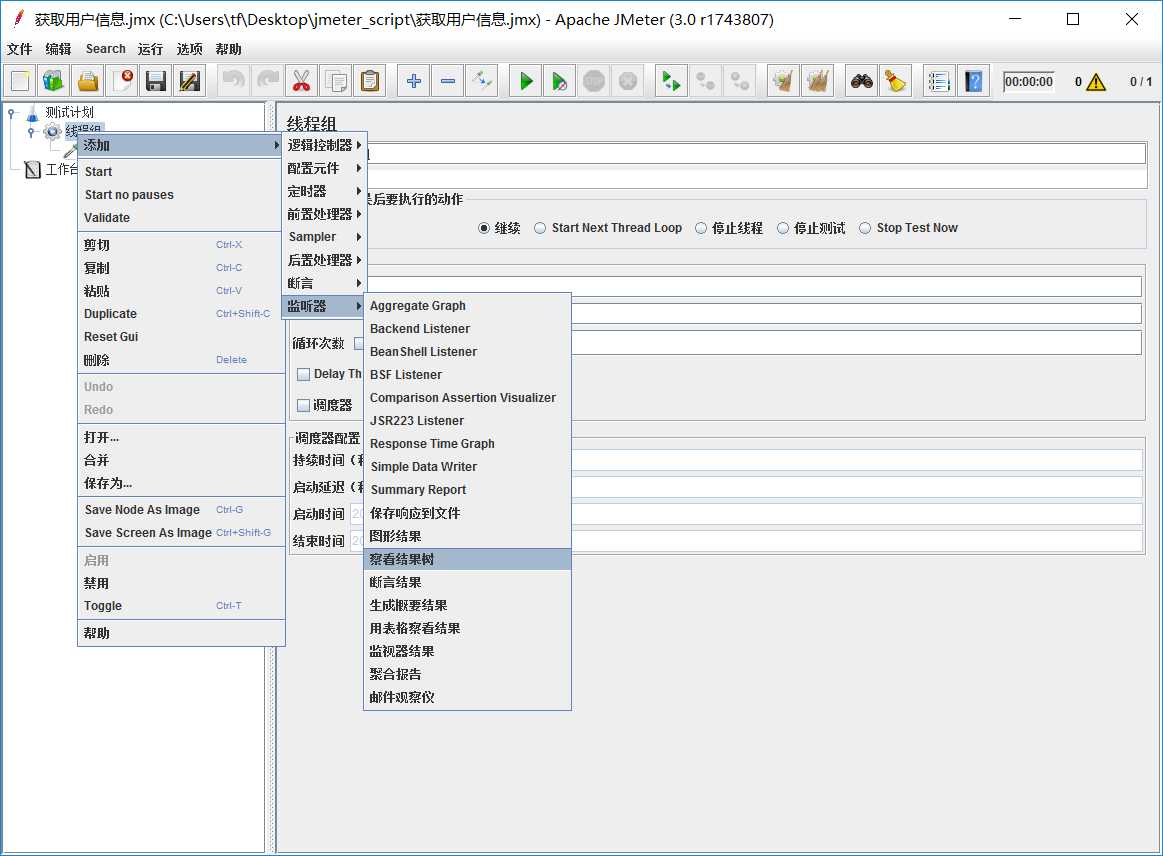Click the Remote Start All icon

click(x=671, y=81)
